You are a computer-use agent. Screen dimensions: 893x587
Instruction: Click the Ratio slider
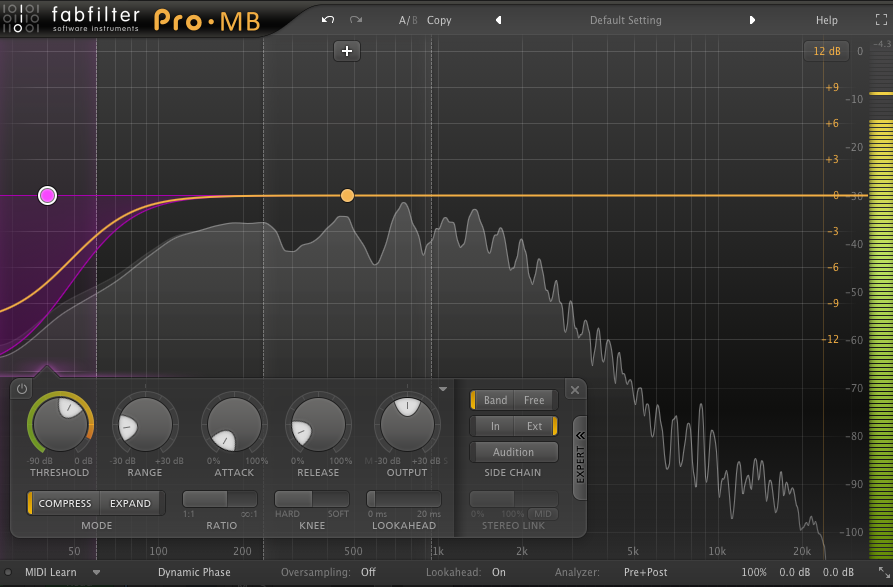(220, 499)
